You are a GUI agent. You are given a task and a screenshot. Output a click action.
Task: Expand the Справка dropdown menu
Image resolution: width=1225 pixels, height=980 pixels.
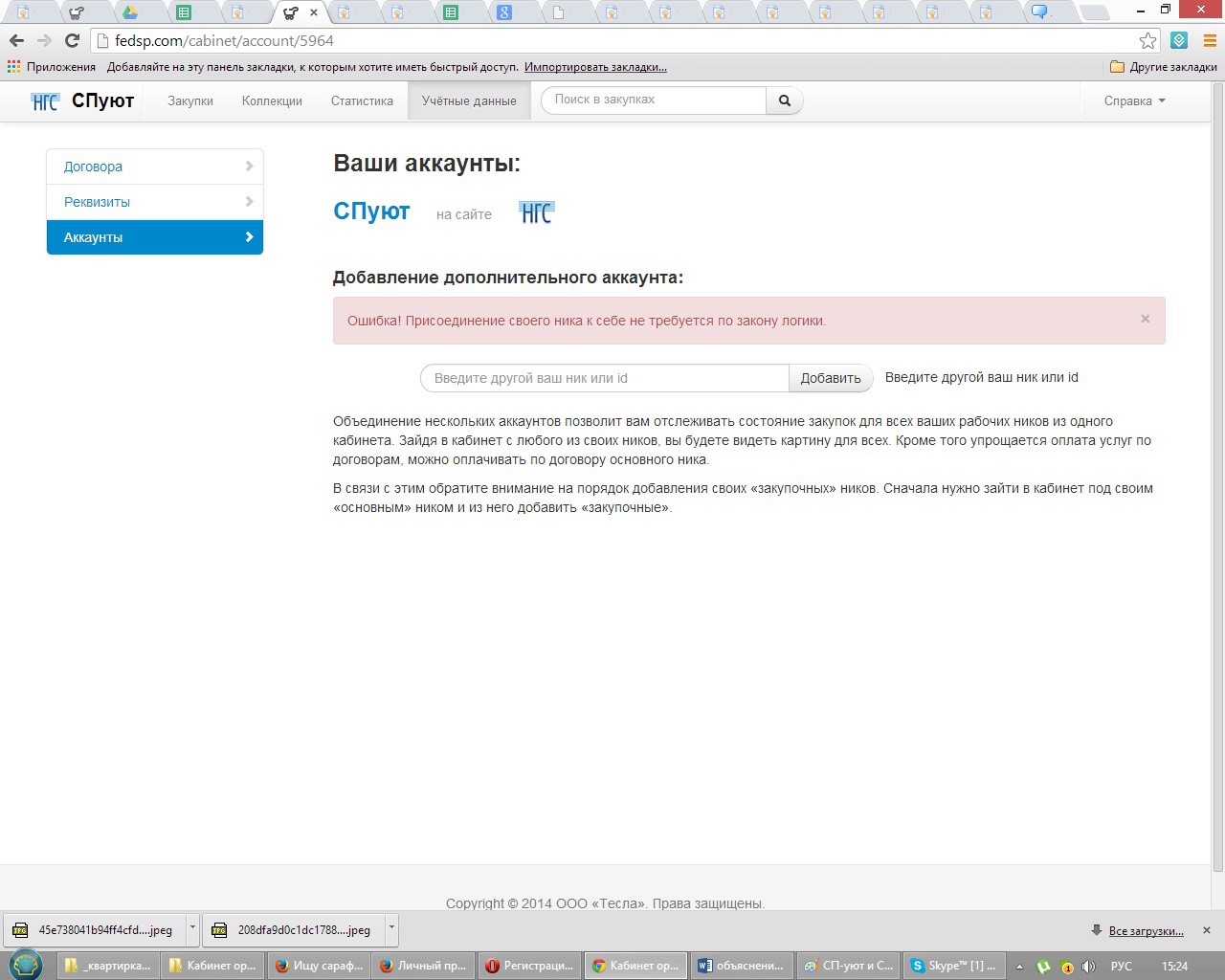pyautogui.click(x=1134, y=100)
